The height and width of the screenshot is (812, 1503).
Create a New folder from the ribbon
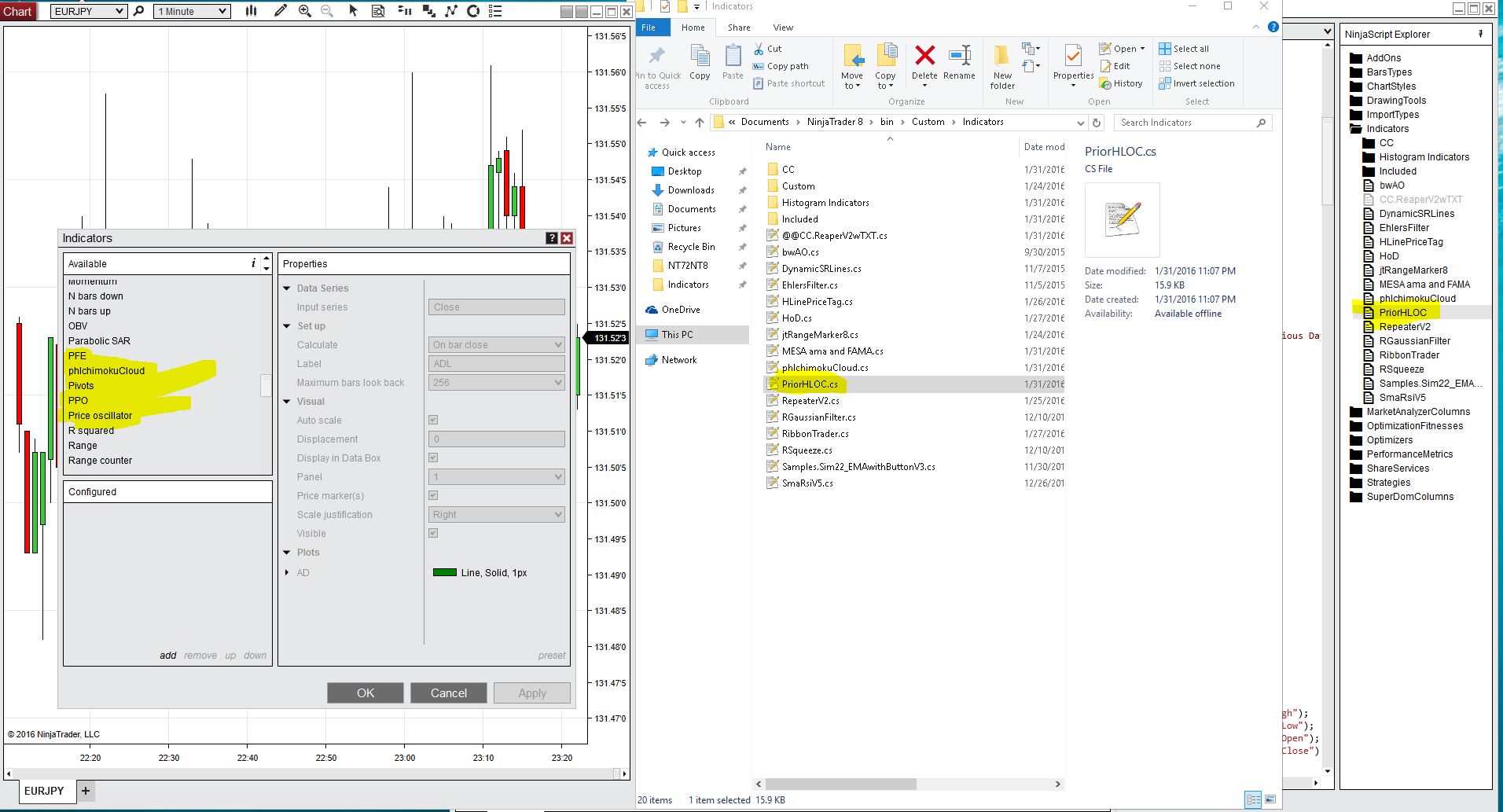click(1002, 66)
